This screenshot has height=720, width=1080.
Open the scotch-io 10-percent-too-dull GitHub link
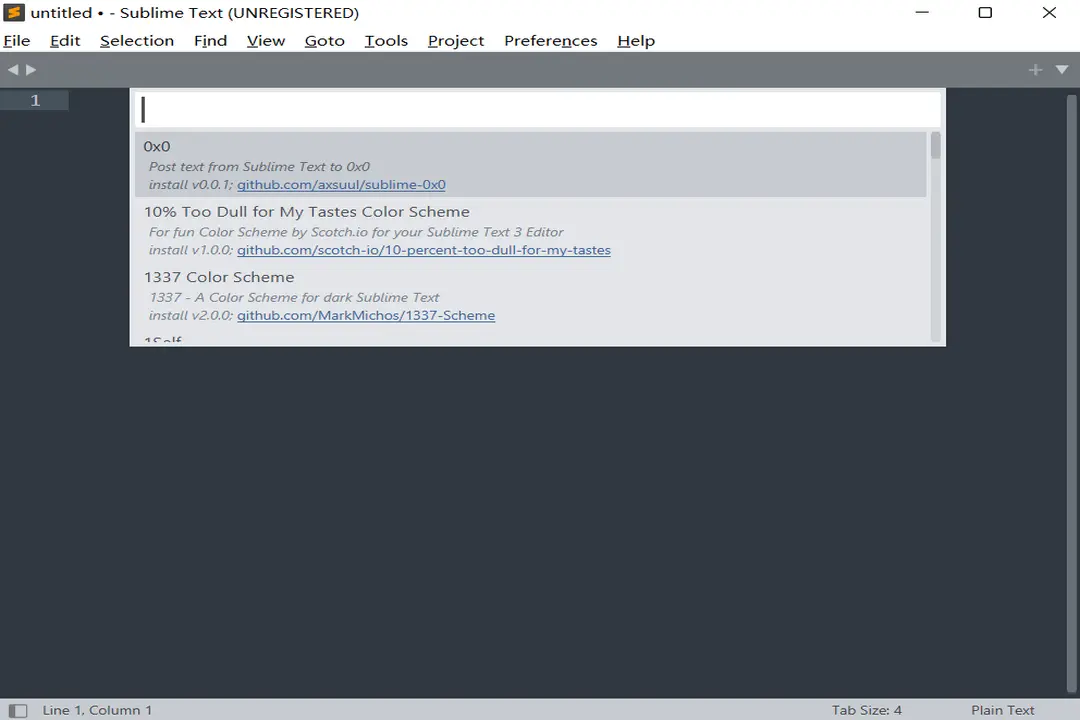pyautogui.click(x=423, y=250)
